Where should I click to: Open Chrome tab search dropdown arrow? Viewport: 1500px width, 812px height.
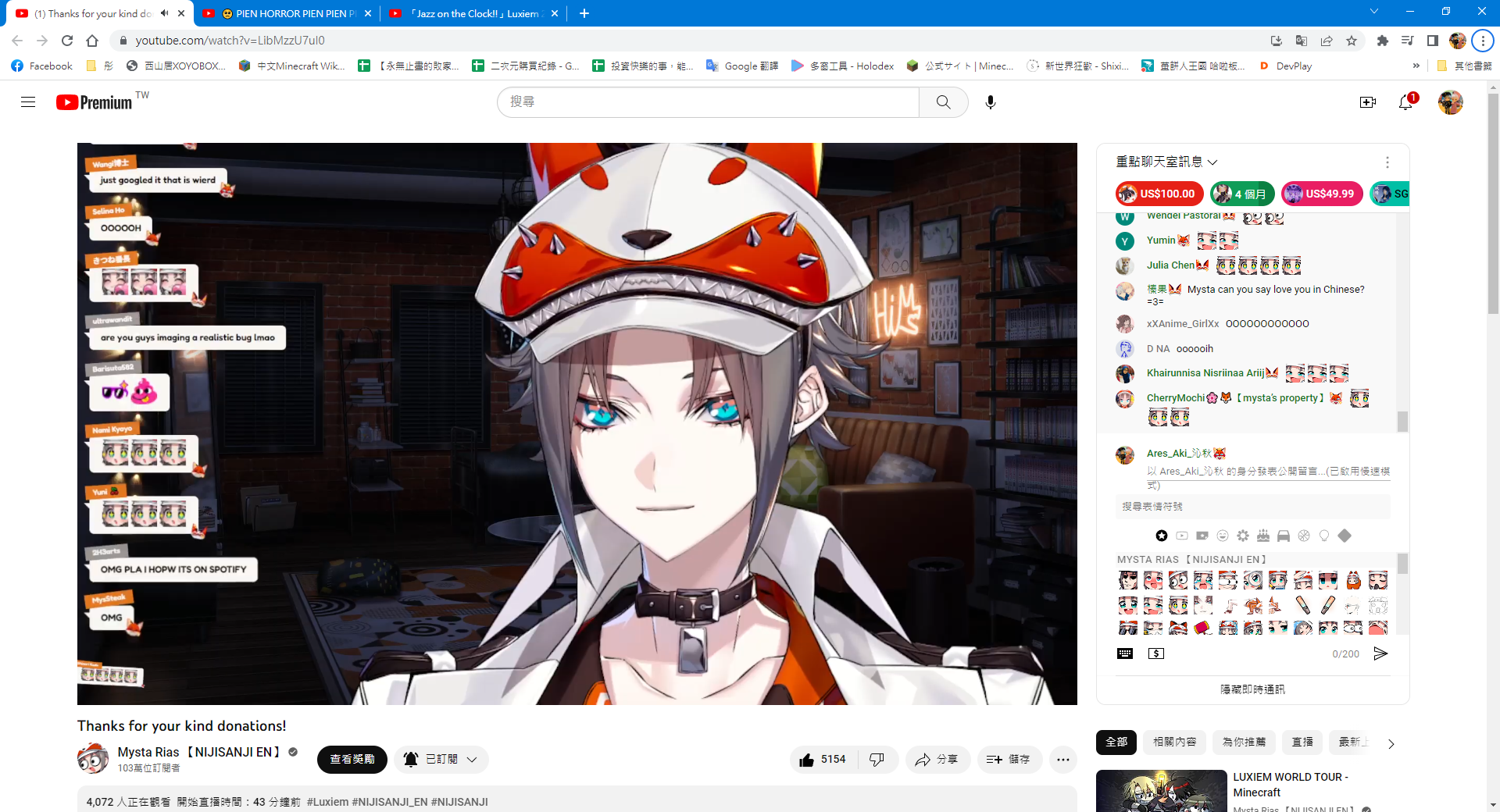point(1374,12)
